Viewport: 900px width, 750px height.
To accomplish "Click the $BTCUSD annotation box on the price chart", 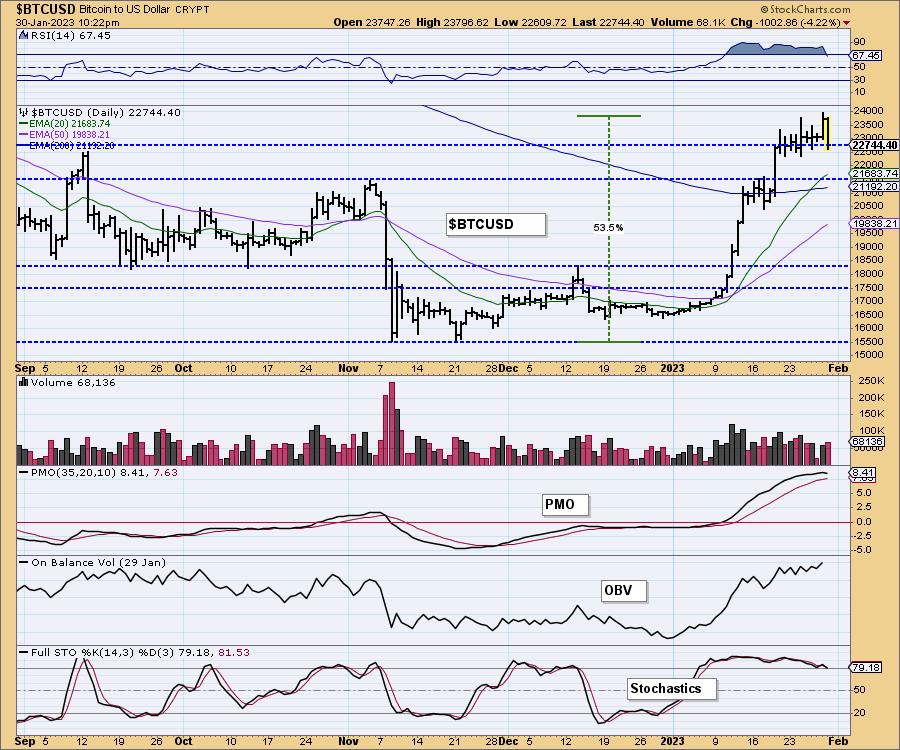I will pyautogui.click(x=496, y=224).
